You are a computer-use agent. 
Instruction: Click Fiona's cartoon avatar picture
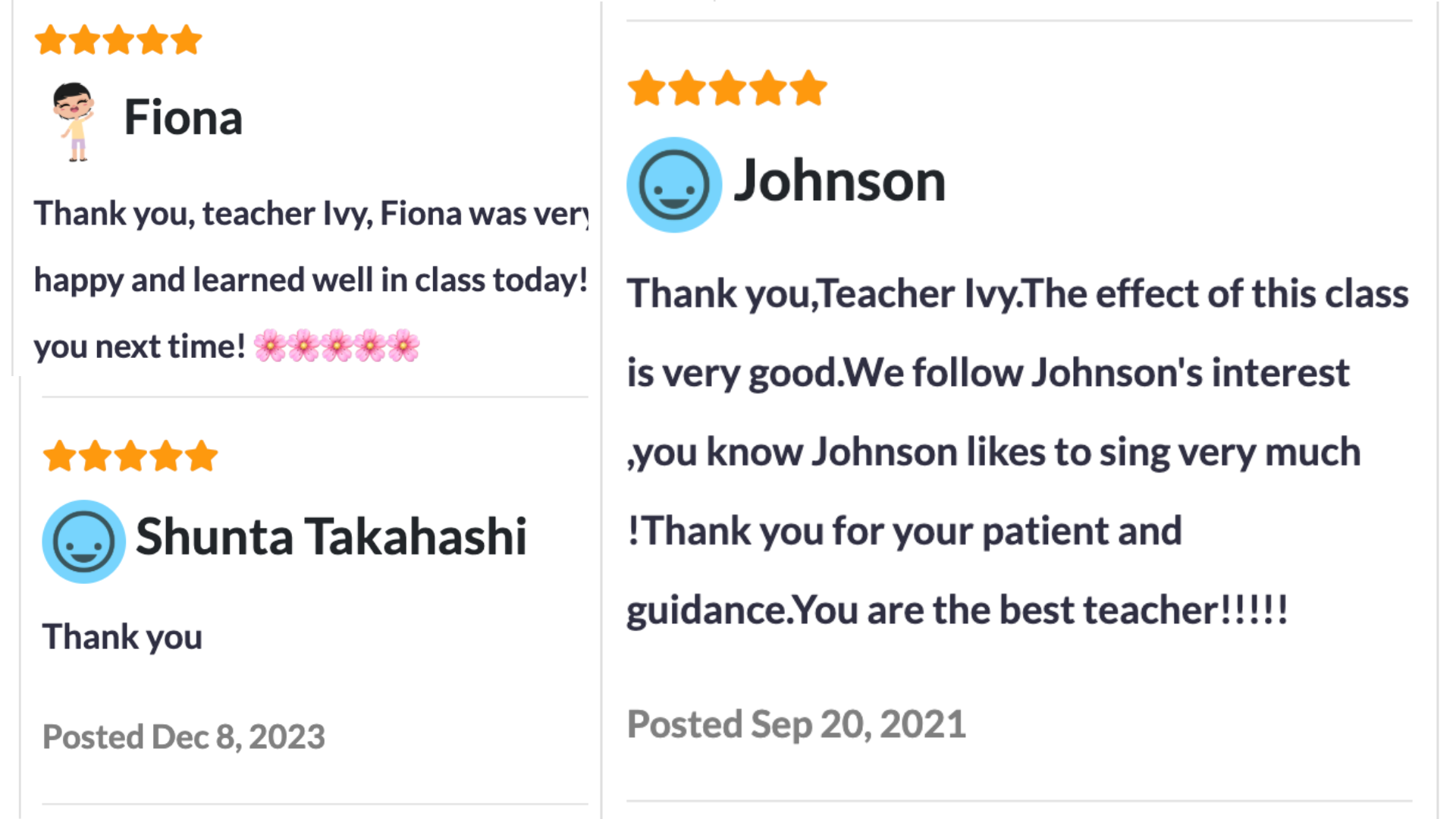click(74, 121)
